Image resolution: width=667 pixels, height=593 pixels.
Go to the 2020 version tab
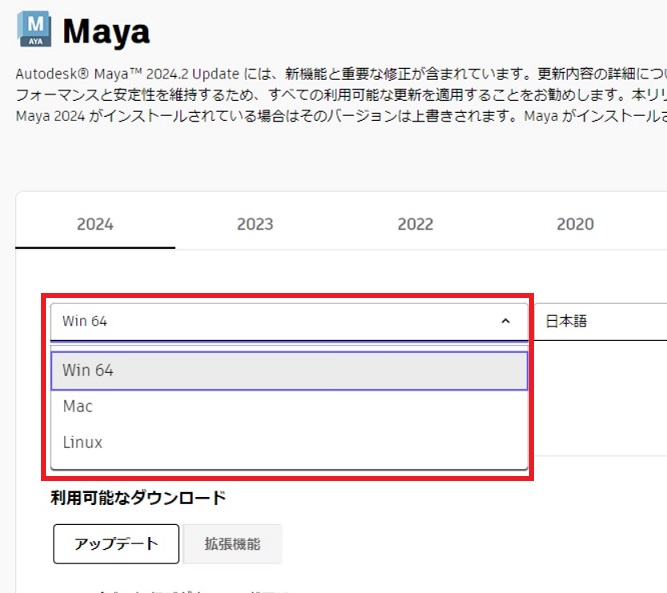pyautogui.click(x=575, y=224)
